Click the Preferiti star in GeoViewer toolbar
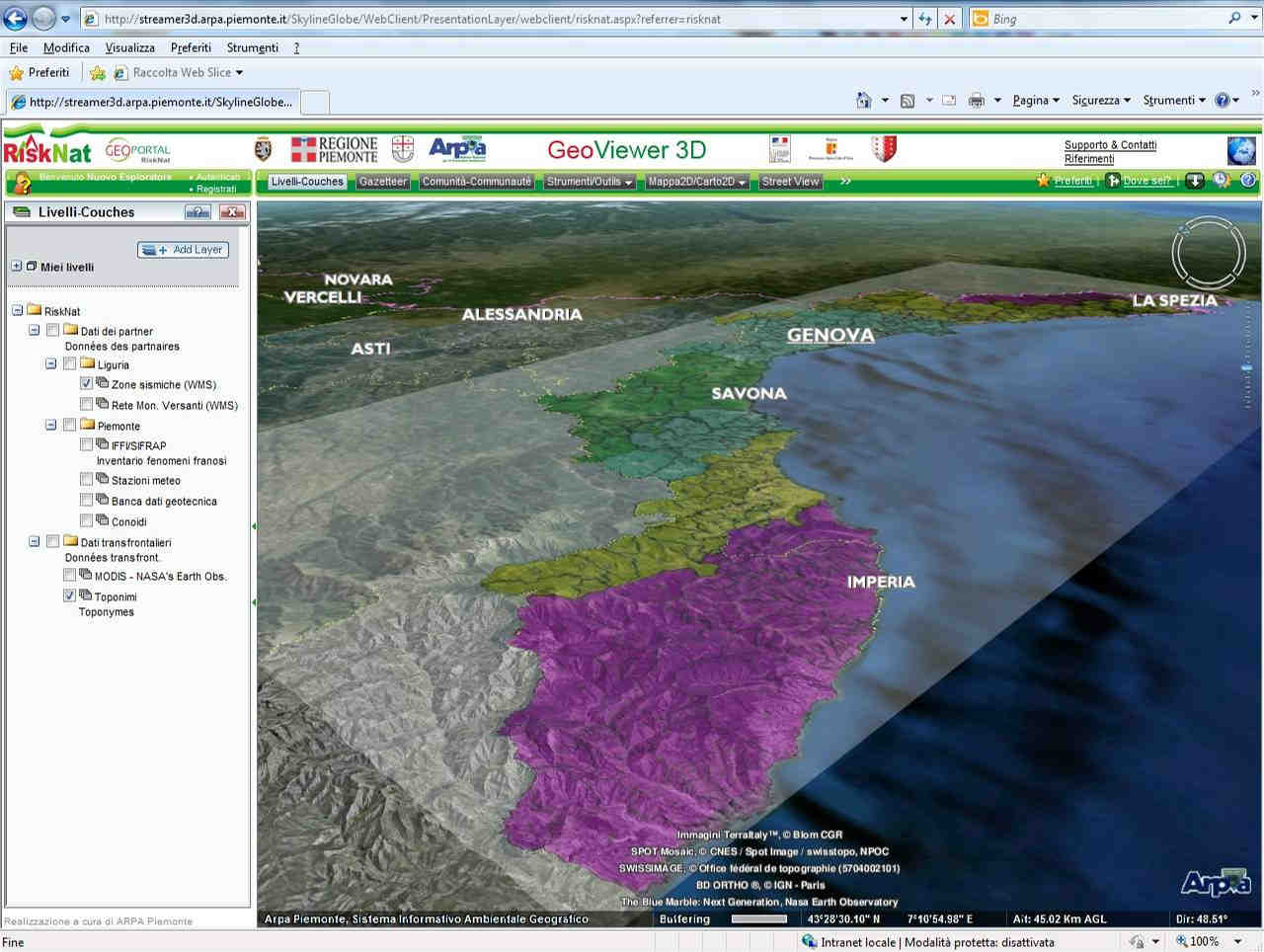1264x952 pixels. click(1043, 181)
